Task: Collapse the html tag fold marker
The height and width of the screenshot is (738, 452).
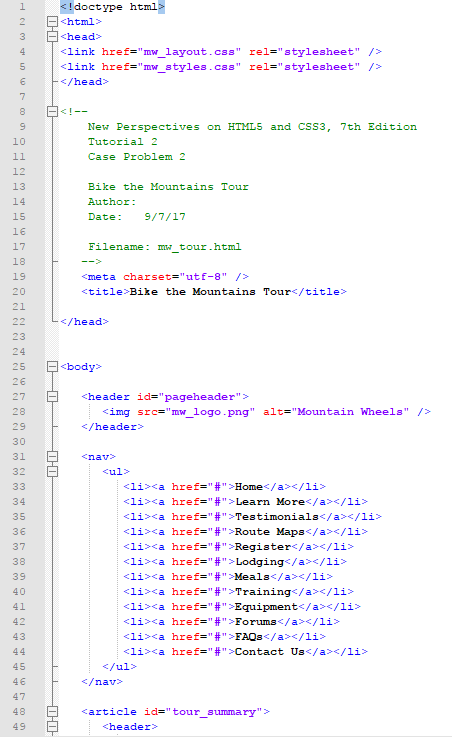Action: coord(52,22)
